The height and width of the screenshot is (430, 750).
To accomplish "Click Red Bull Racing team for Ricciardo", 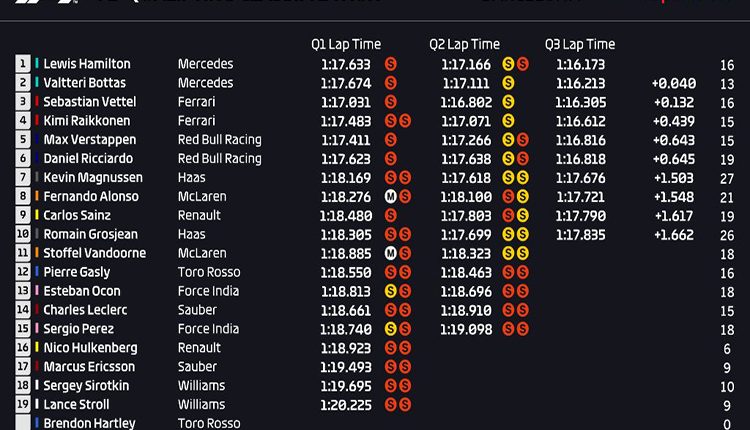I will [x=220, y=159].
